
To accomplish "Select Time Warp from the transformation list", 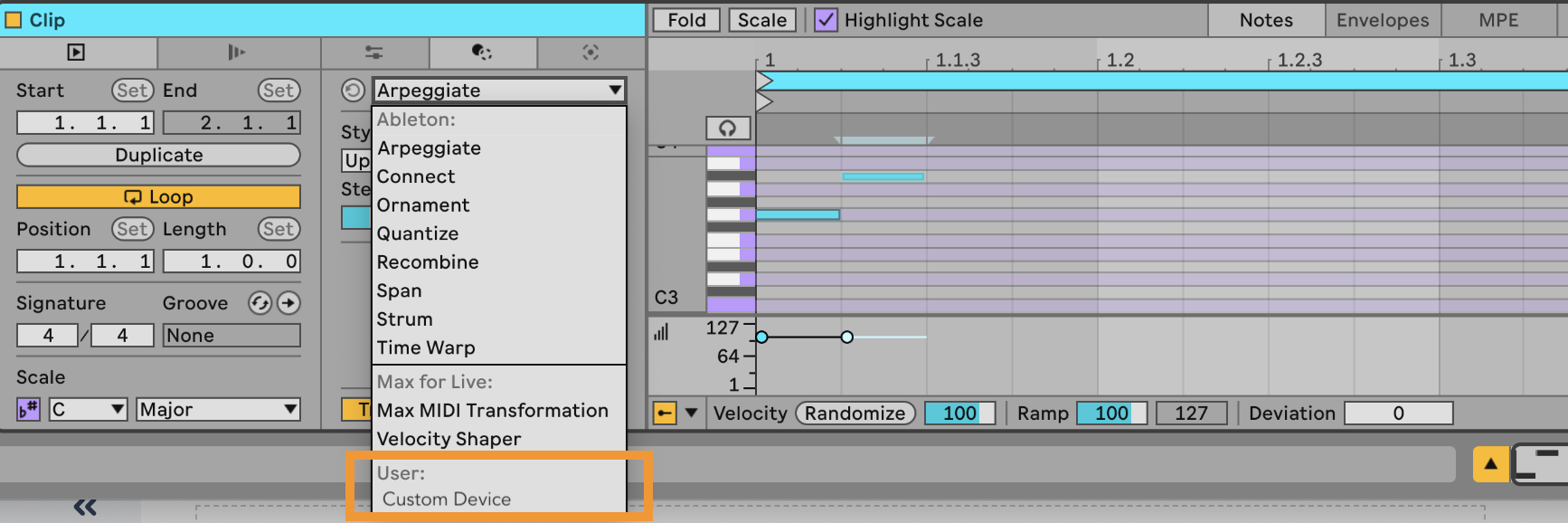I will 499,347.
